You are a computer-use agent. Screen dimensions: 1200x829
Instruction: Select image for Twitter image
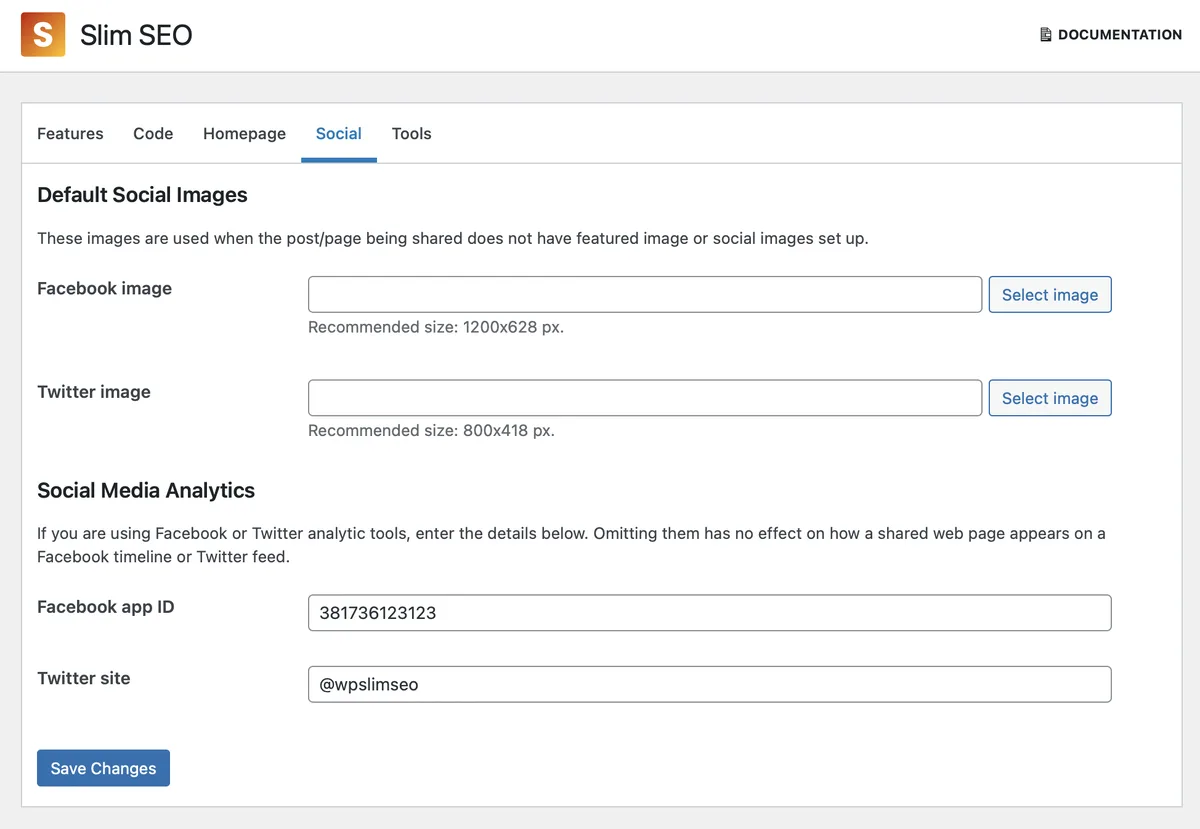pos(1050,398)
